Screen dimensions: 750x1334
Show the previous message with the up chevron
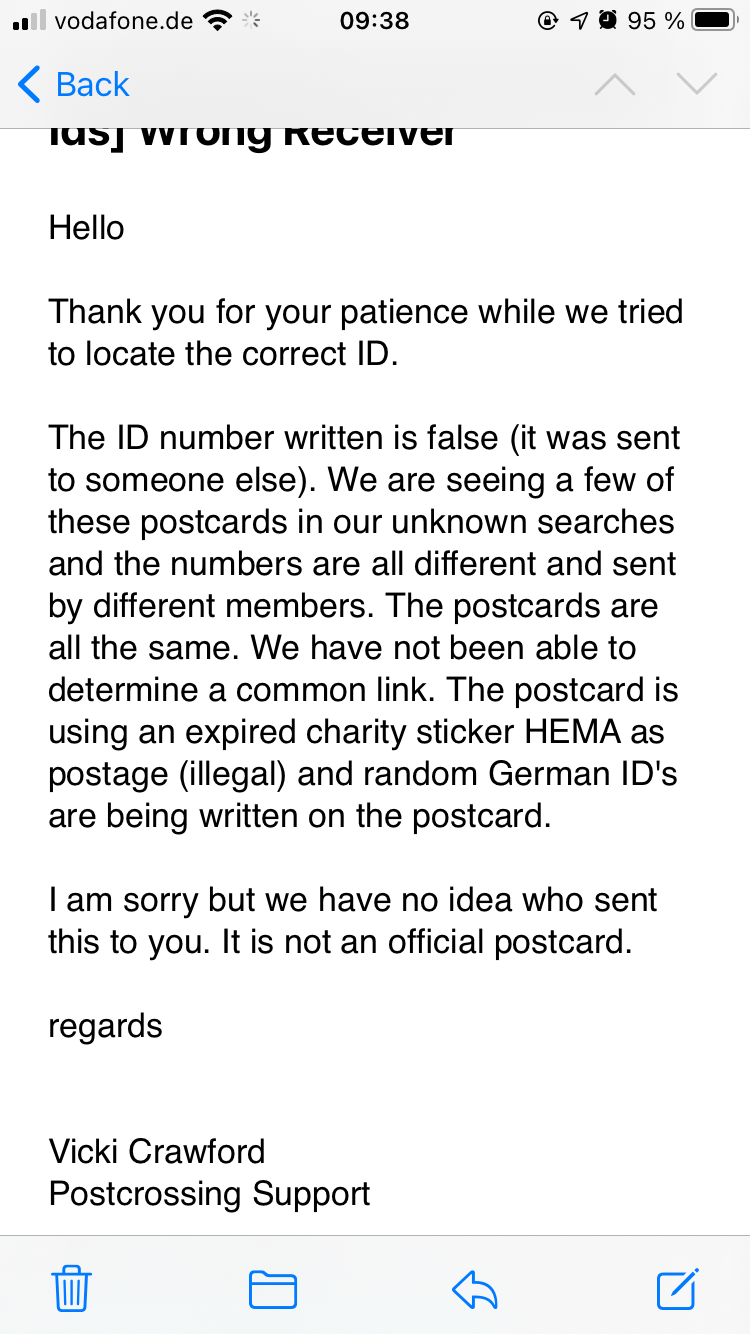615,85
